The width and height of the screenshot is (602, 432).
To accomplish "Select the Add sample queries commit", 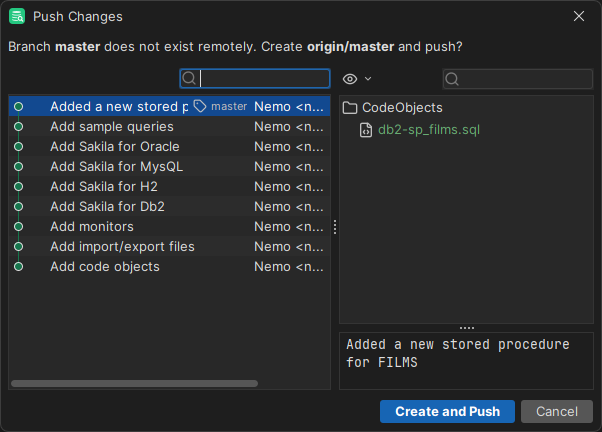I will [111, 127].
